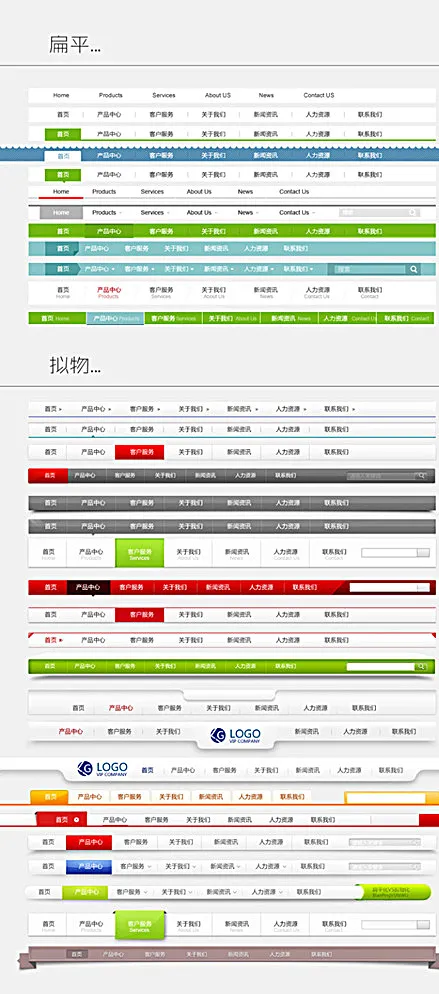The width and height of the screenshot is (439, 994).
Task: Click green pill button on rounded bar
Action: [393, 893]
